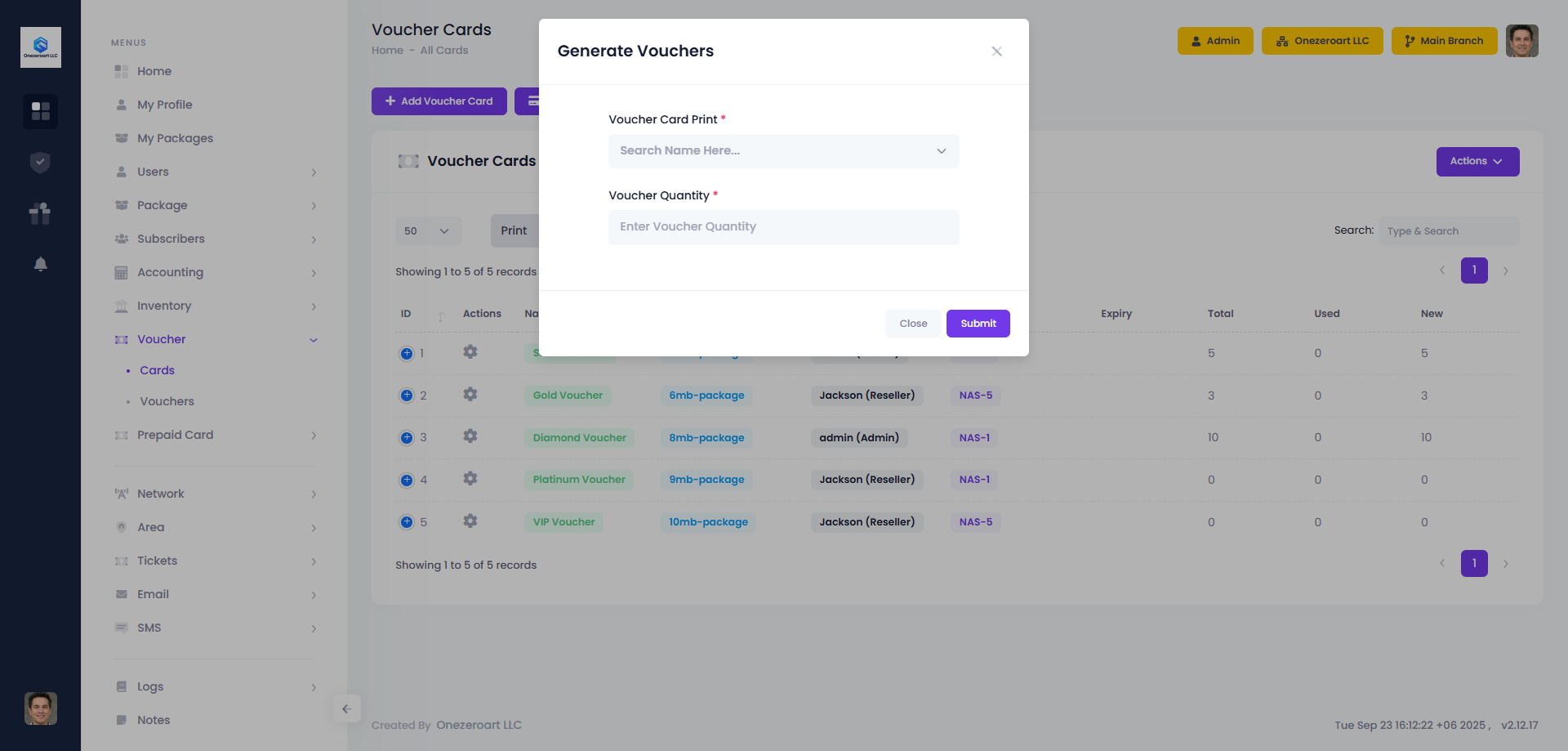Click the gear icon for Gold Voucher row
This screenshot has width=1568, height=751.
[x=470, y=395]
